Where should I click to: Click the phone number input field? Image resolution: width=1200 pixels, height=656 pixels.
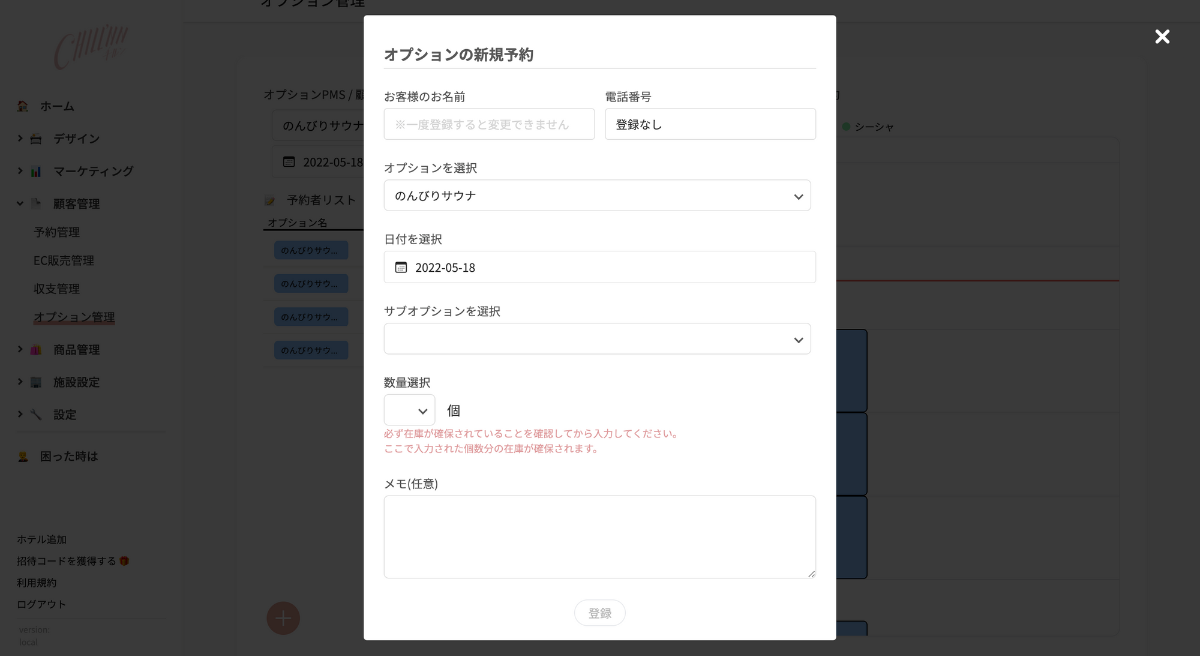(x=710, y=124)
